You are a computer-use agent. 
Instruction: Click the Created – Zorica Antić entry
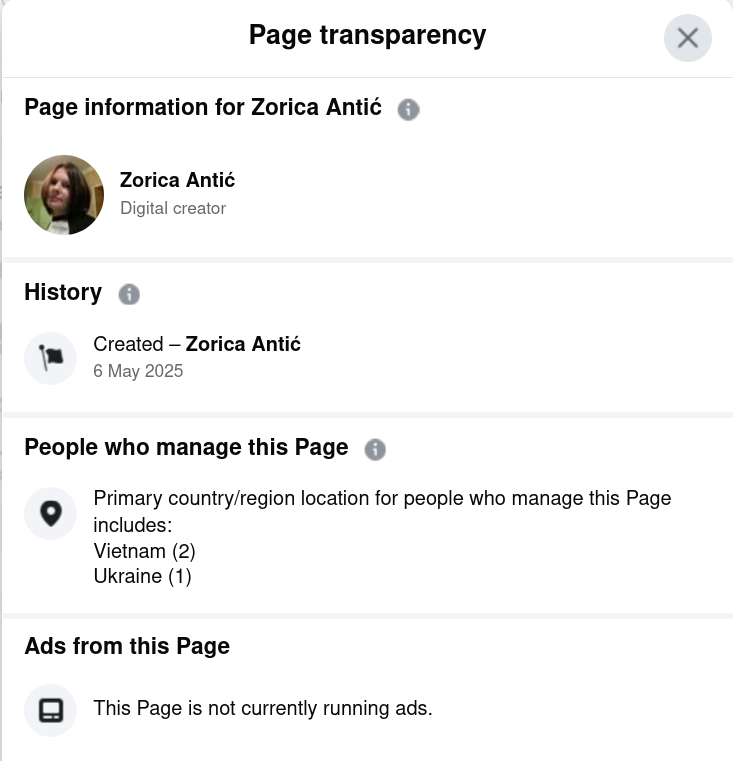197,344
